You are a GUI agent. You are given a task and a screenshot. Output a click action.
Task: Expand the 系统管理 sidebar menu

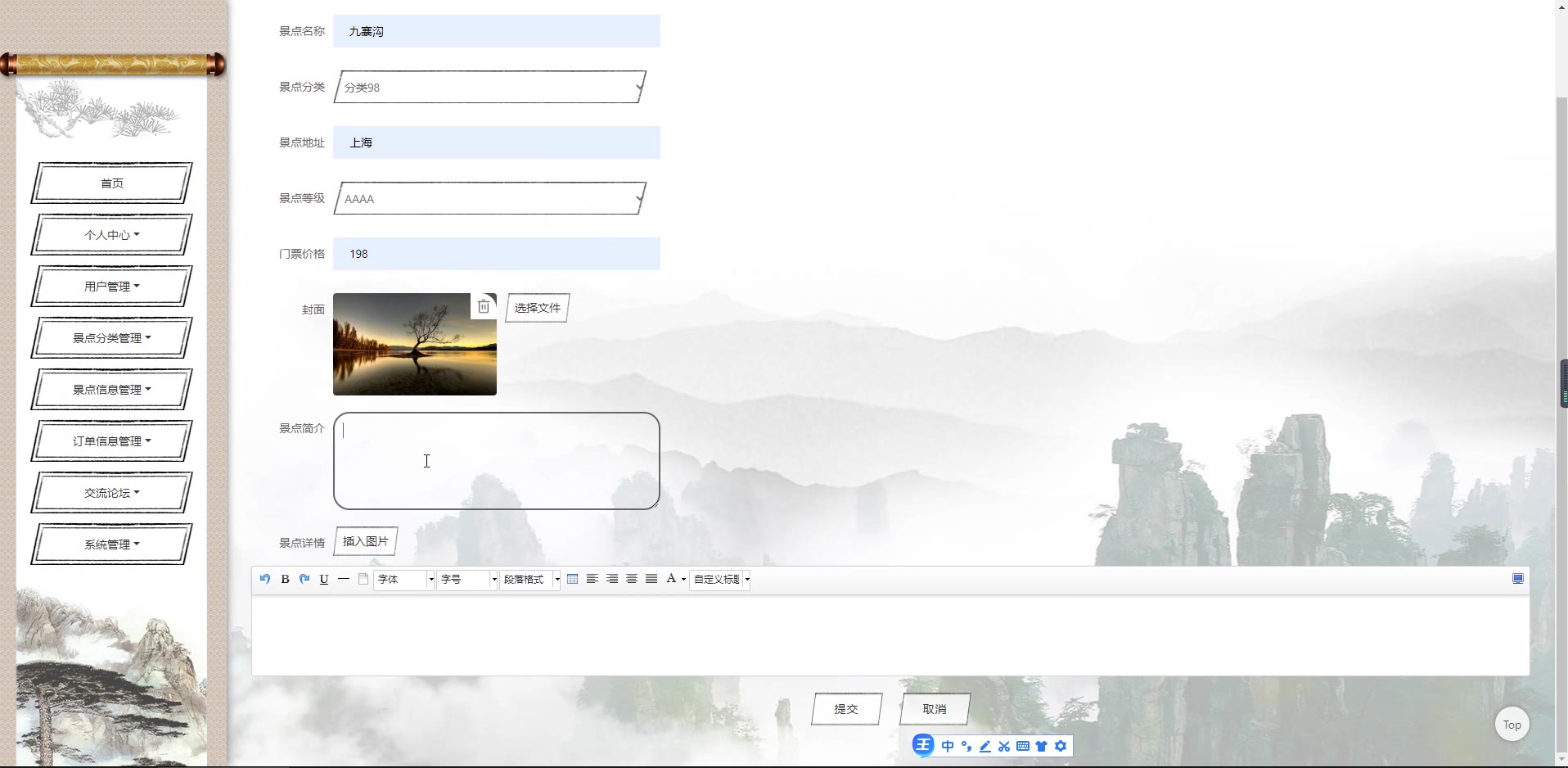click(111, 544)
